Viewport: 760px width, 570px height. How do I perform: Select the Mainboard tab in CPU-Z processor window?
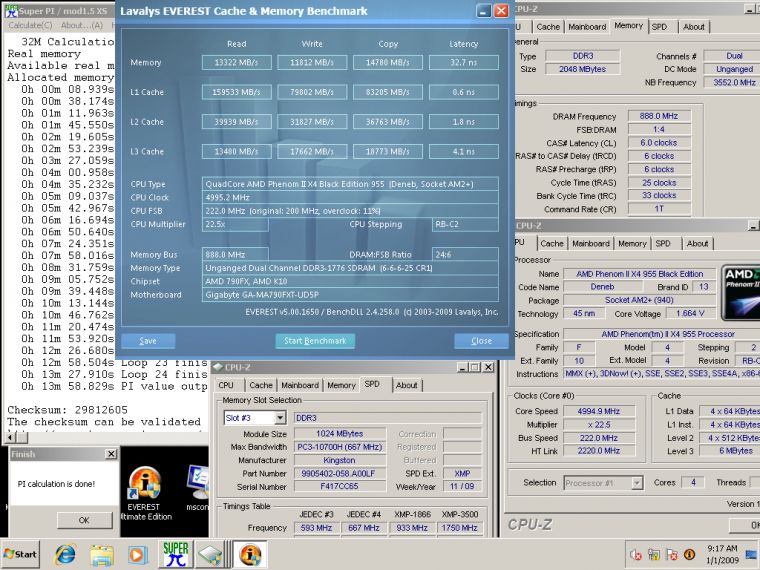(590, 243)
